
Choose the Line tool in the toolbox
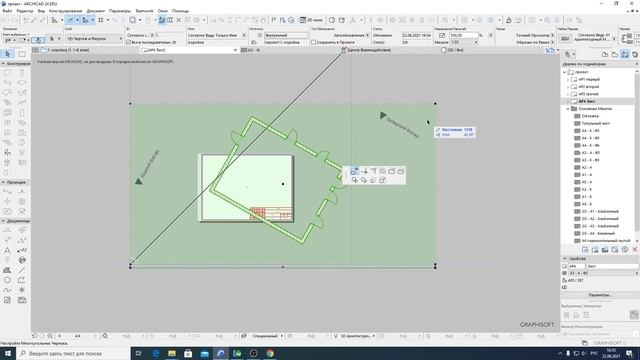tap(22, 270)
